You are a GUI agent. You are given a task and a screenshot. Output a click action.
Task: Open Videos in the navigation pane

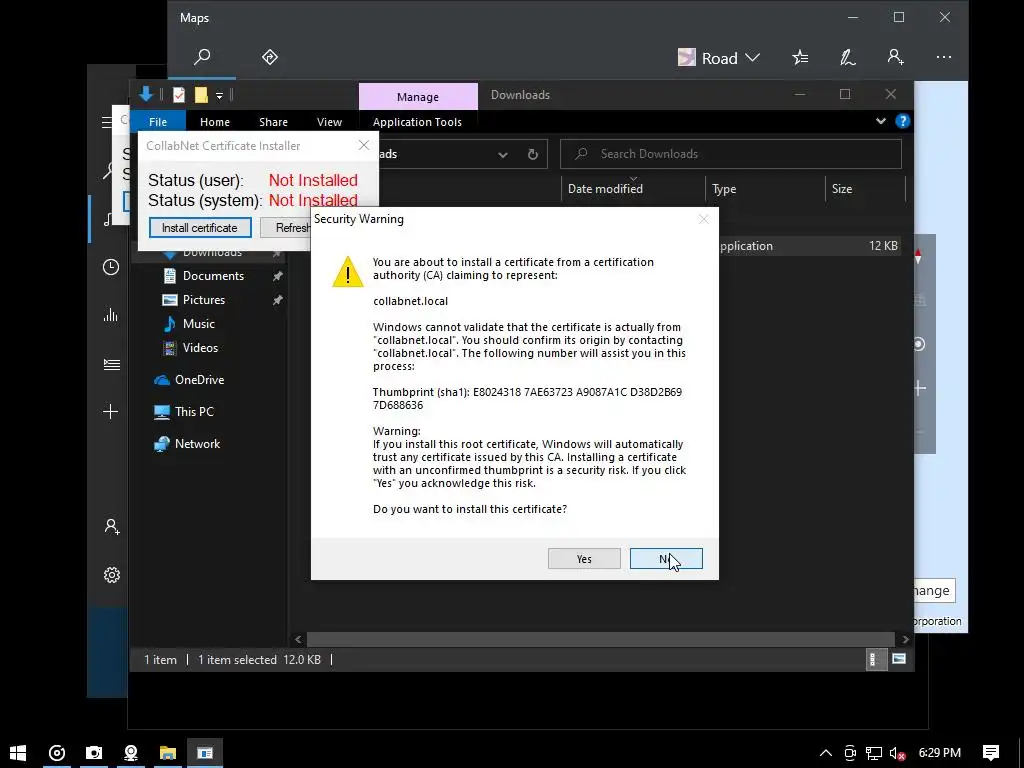[x=200, y=347]
